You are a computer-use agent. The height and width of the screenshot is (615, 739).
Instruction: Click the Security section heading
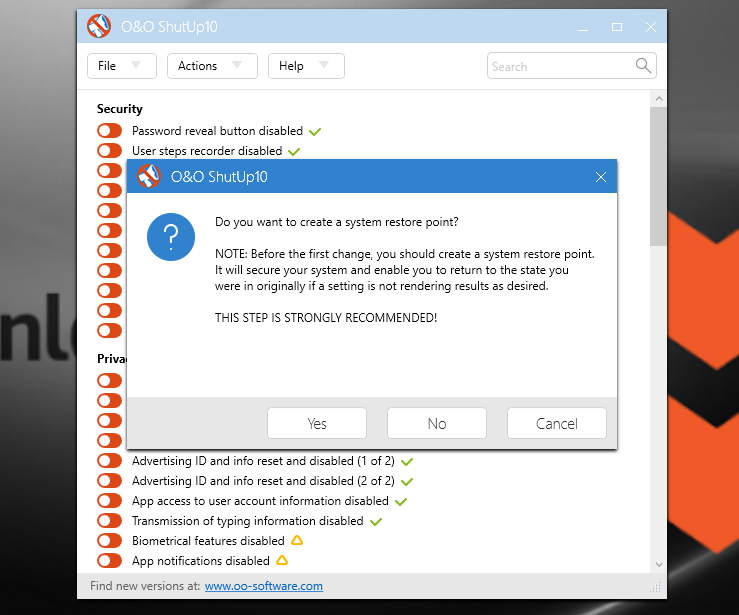coord(120,109)
